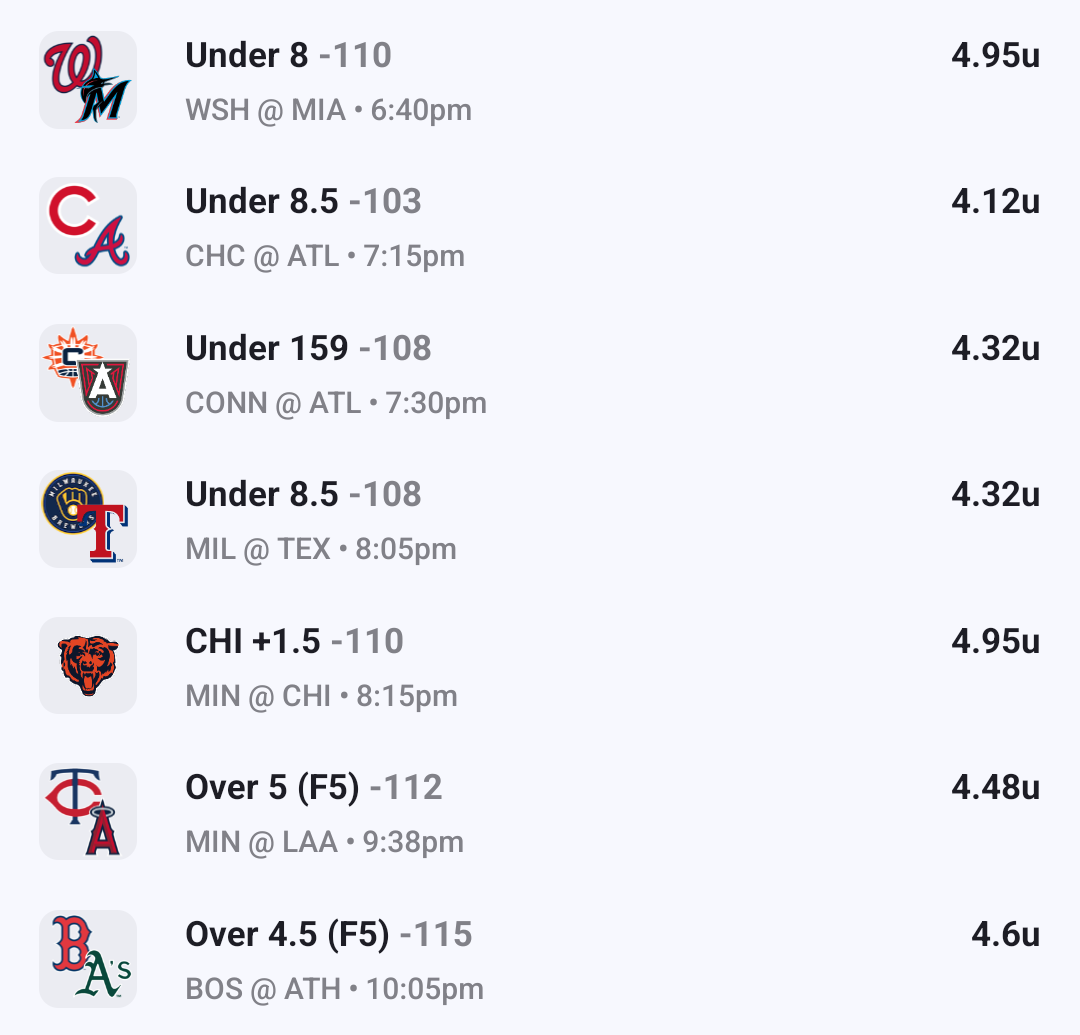
Task: Tap the 4.6u unit amount
Action: pyautogui.click(x=1005, y=934)
